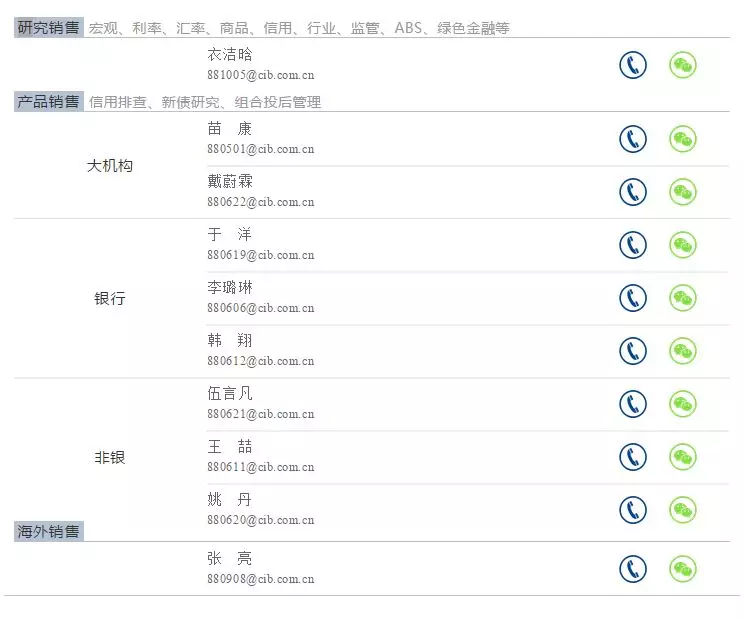The image size is (744, 619).
Task: Click the phone icon for 戴蔚霖
Action: click(632, 192)
